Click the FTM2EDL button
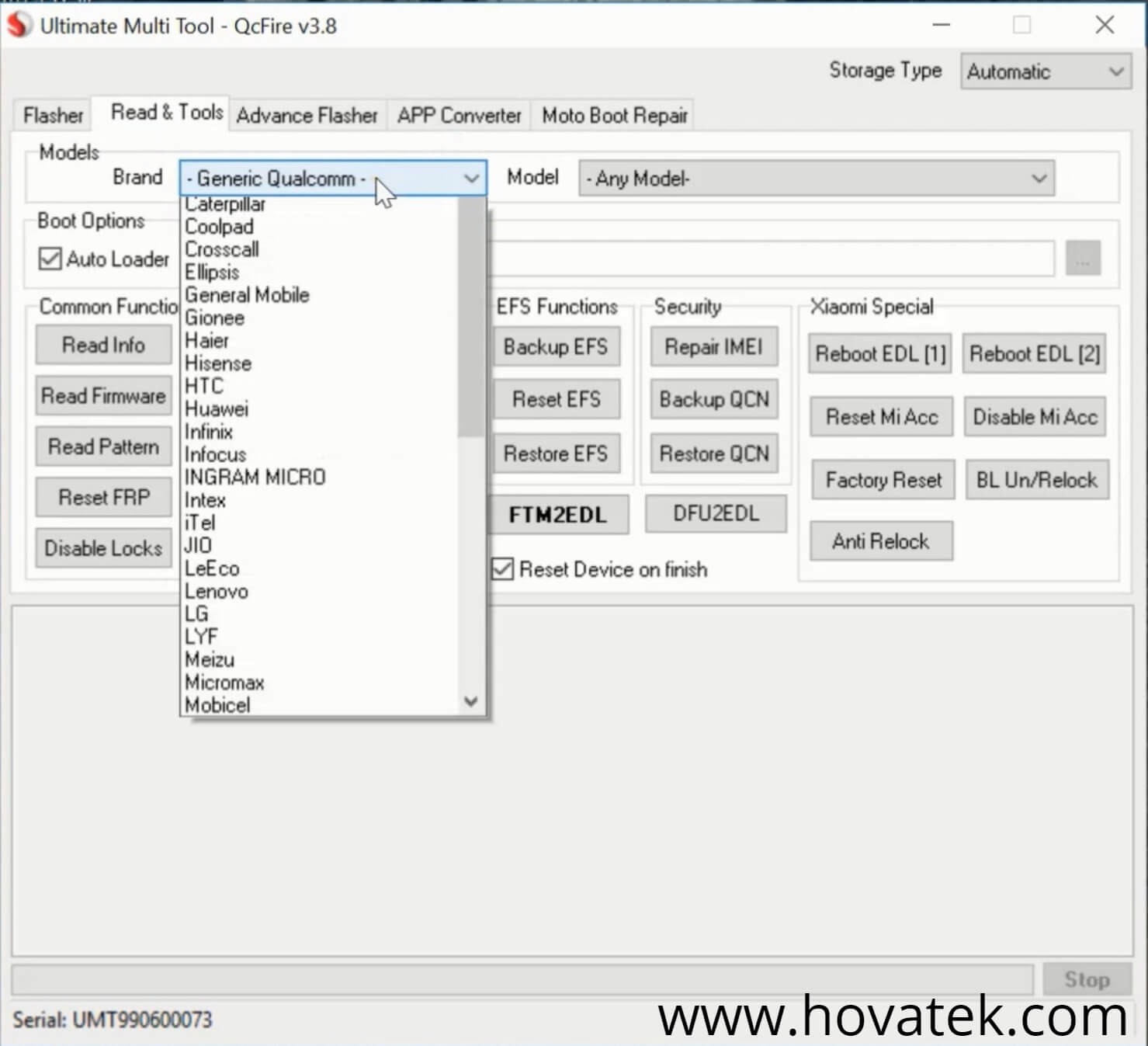Viewport: 1148px width, 1046px height. click(x=558, y=515)
